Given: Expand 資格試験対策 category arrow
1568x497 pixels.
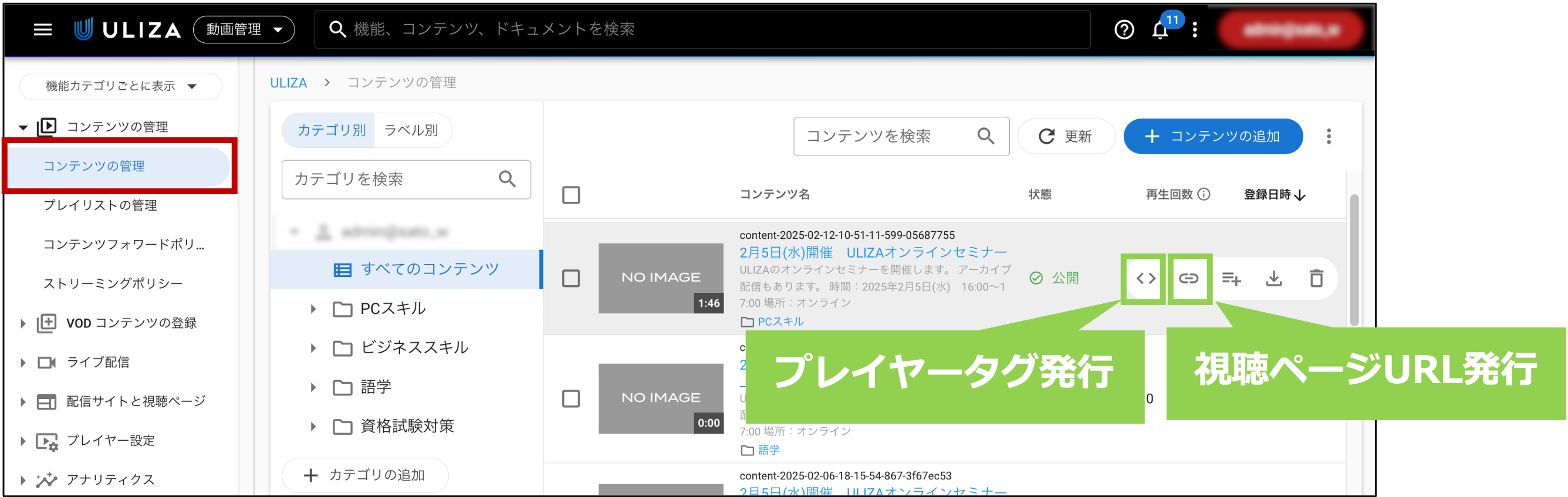Looking at the screenshot, I should (x=313, y=427).
